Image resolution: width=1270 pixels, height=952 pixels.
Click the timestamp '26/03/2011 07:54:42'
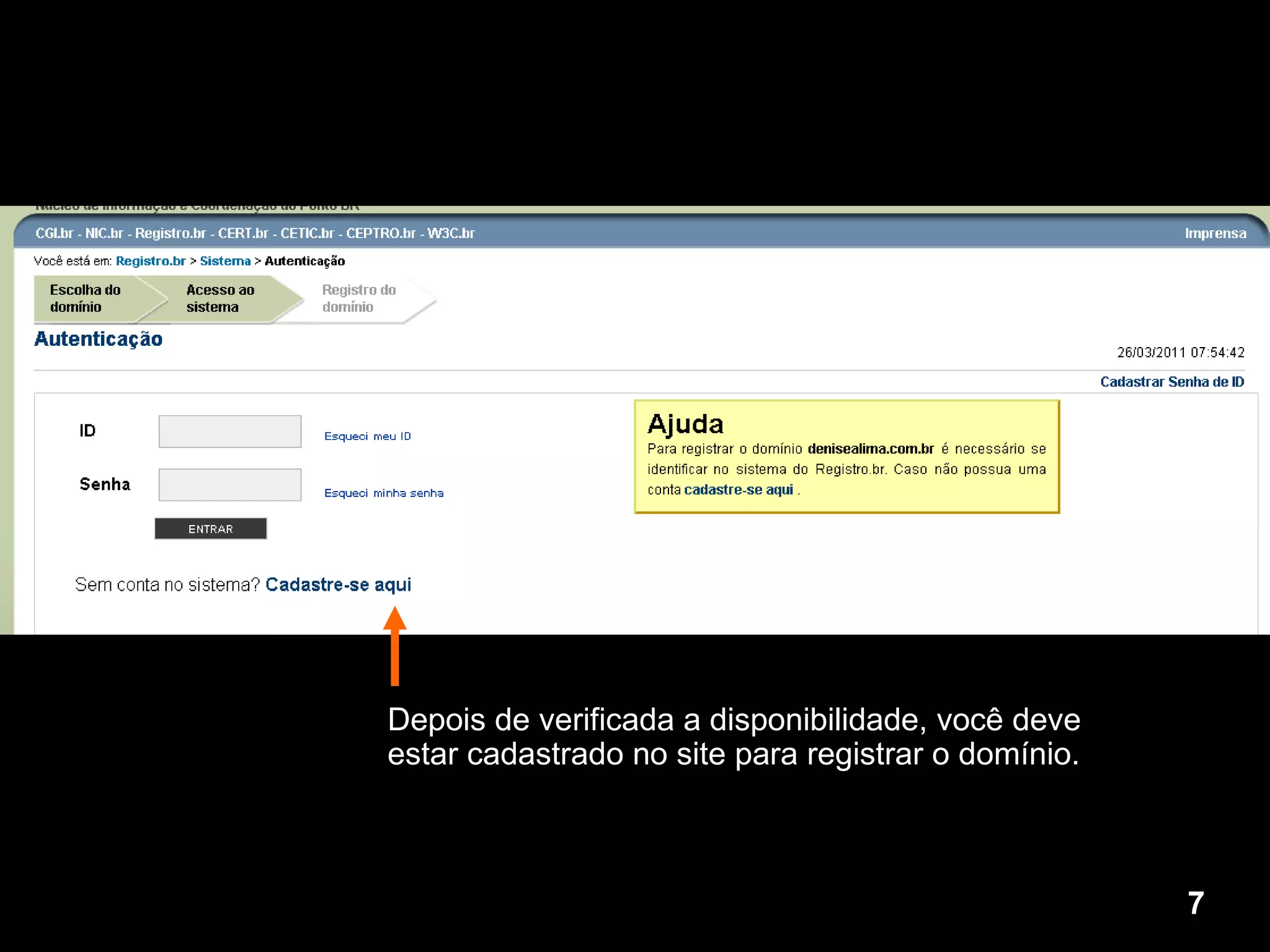pos(1181,353)
